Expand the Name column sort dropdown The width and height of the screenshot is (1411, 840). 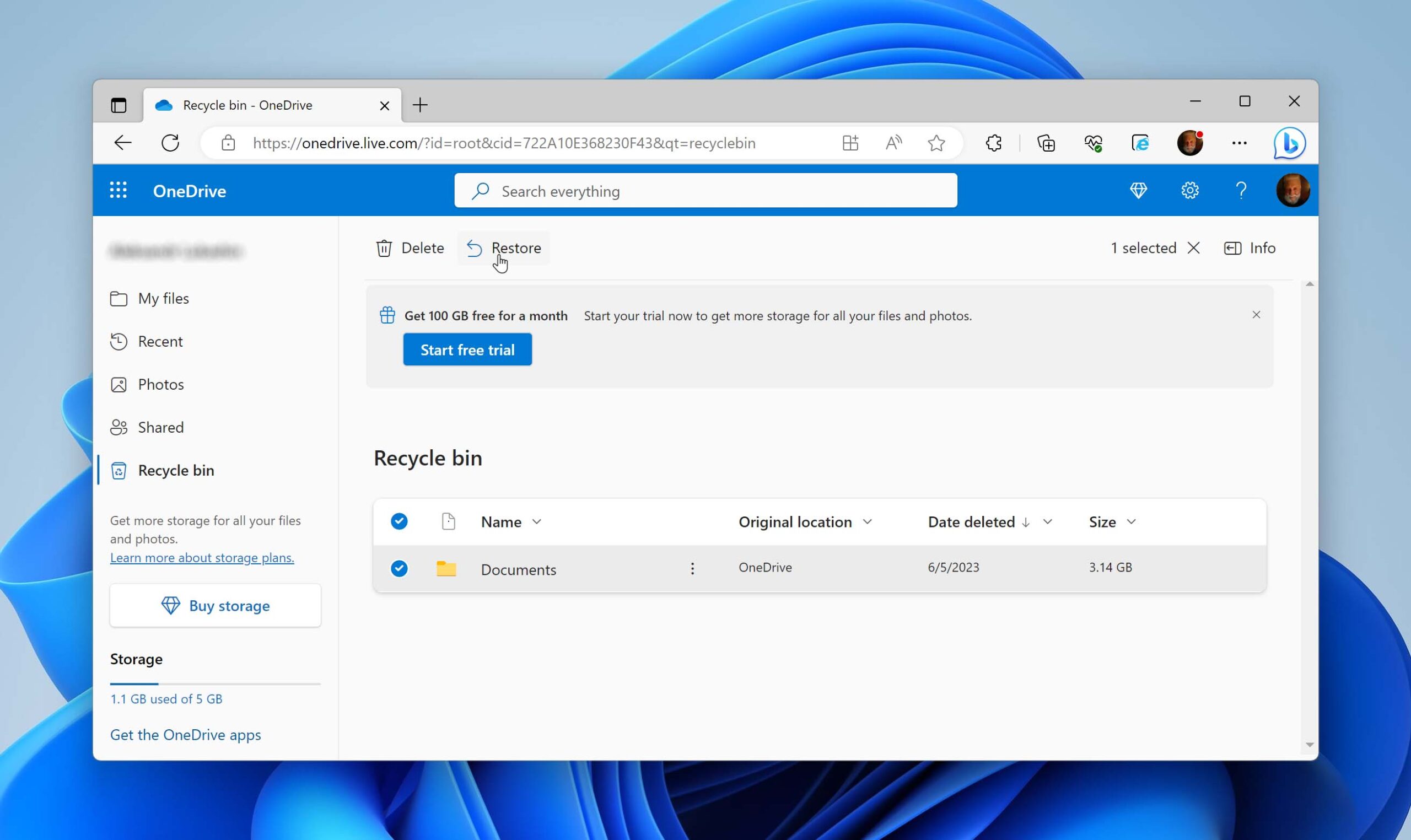[537, 521]
